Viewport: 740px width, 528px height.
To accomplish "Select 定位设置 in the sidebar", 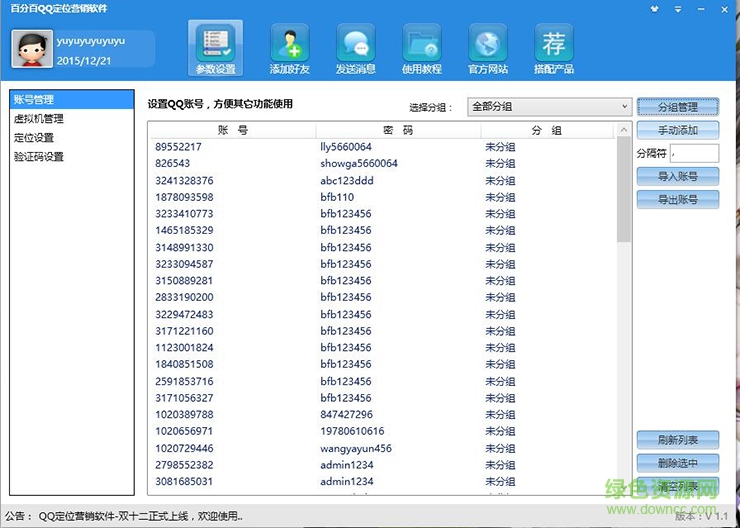I will coord(72,138).
